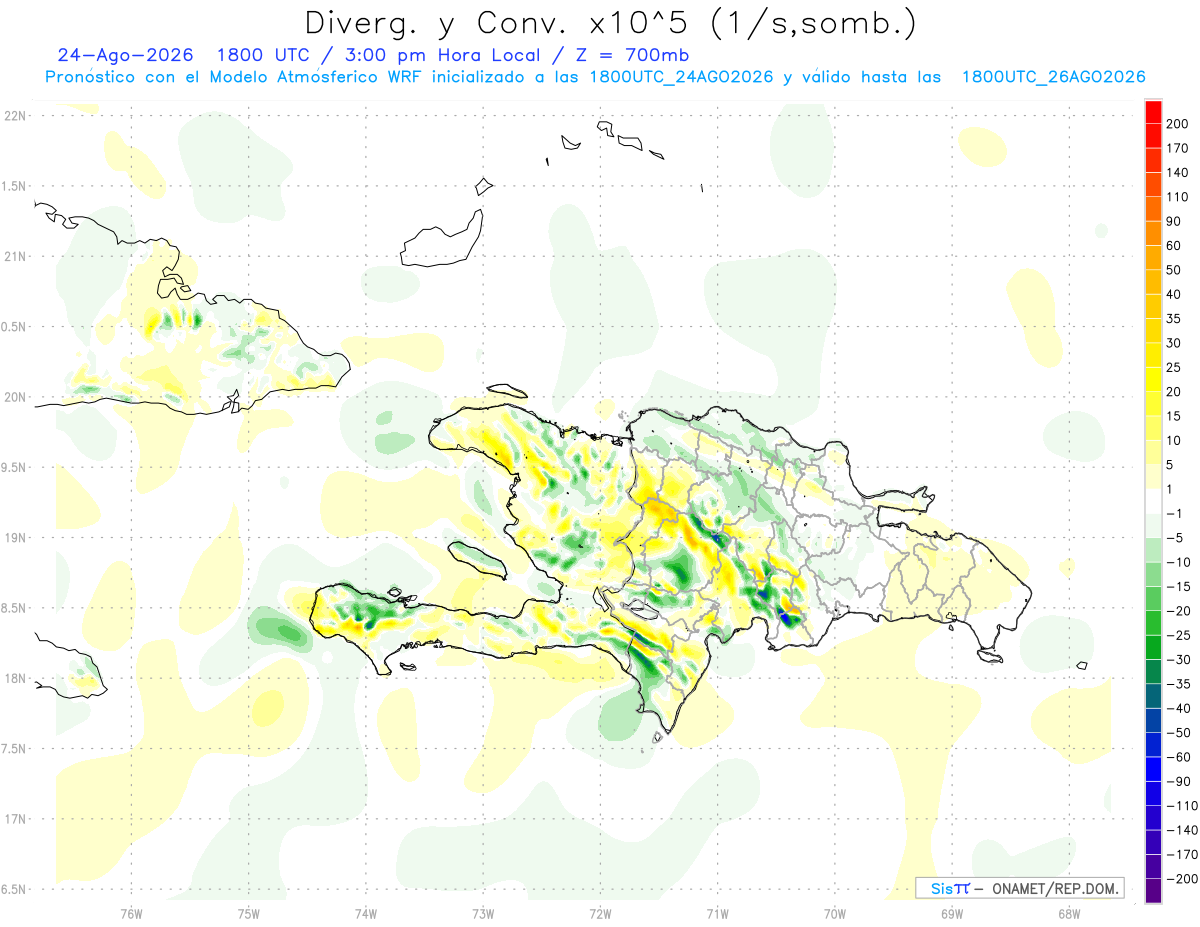This screenshot has height=927, width=1200.
Task: Click the "17N" latitude label
Action: 15,819
